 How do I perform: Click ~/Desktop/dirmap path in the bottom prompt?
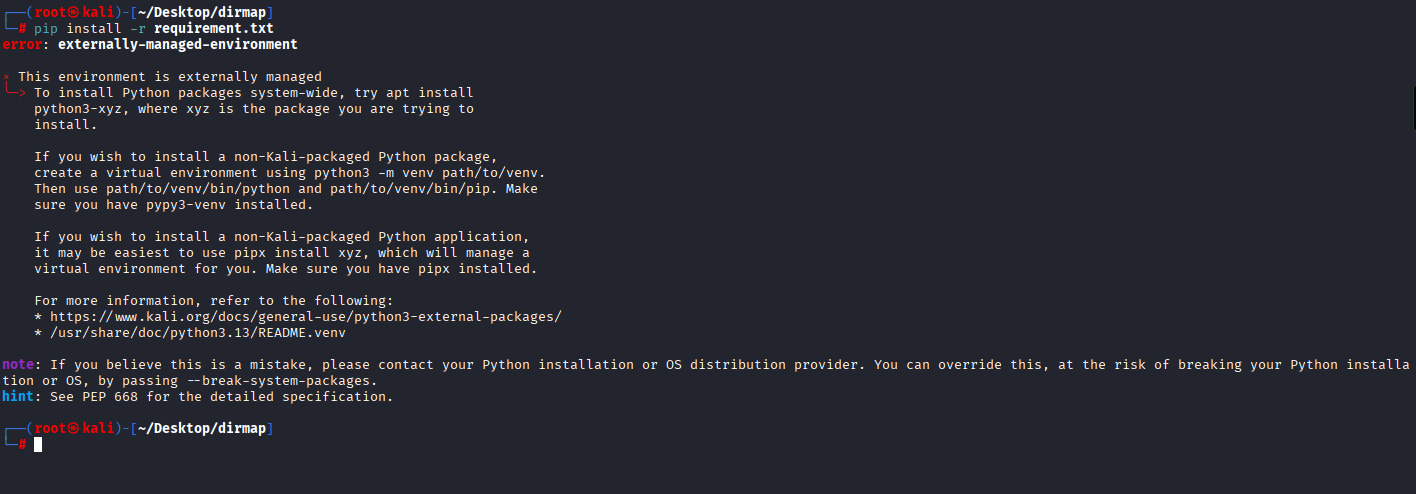(x=201, y=429)
